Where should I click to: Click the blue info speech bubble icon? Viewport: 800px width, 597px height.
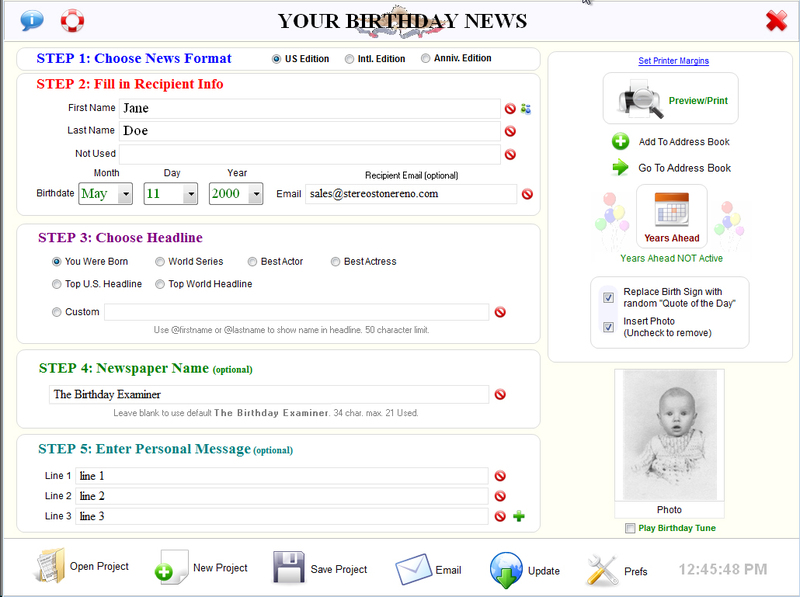(32, 20)
